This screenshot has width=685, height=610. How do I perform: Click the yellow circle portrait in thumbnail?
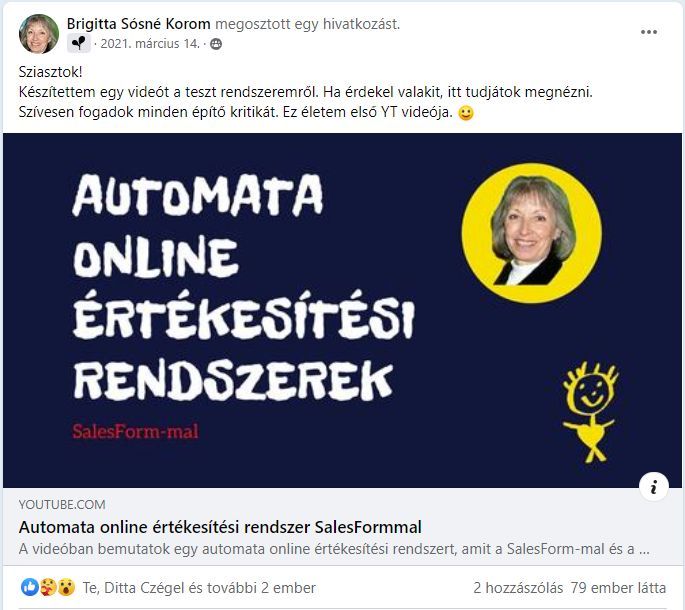532,233
